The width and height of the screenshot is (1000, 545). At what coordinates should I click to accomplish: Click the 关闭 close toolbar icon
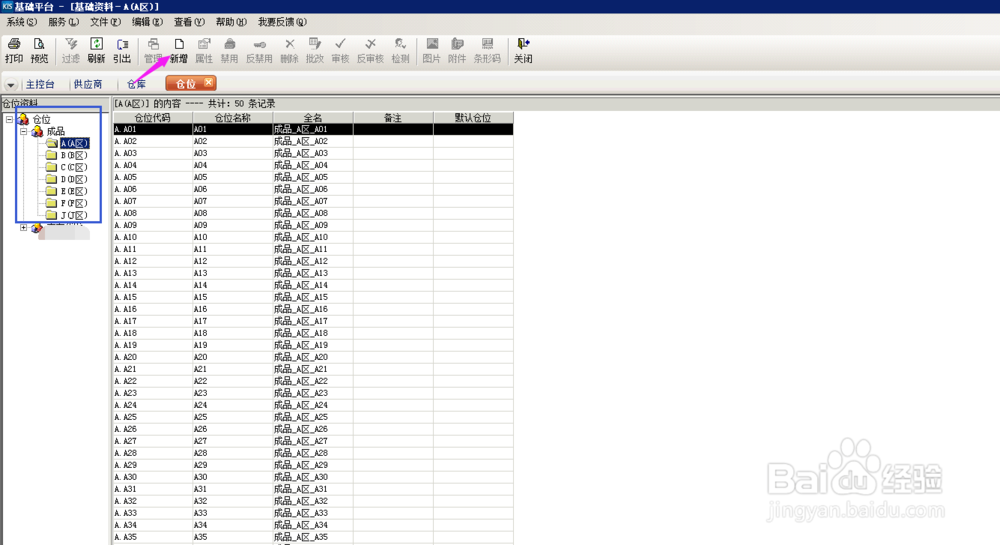(x=523, y=50)
